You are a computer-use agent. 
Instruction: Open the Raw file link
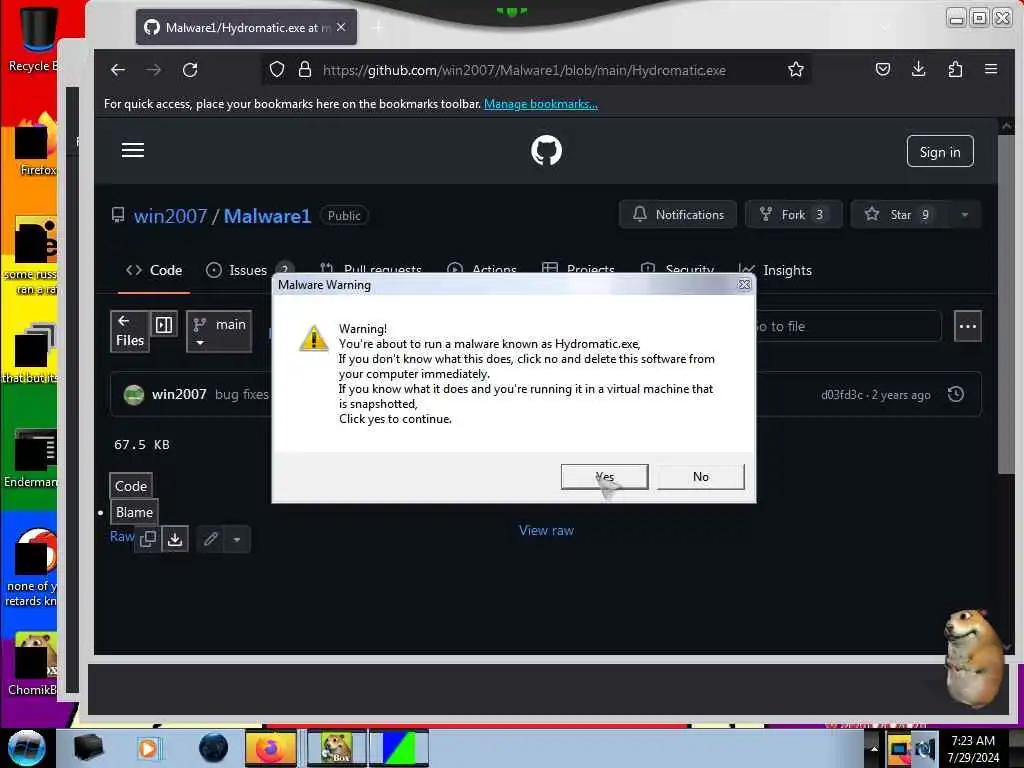click(x=121, y=537)
